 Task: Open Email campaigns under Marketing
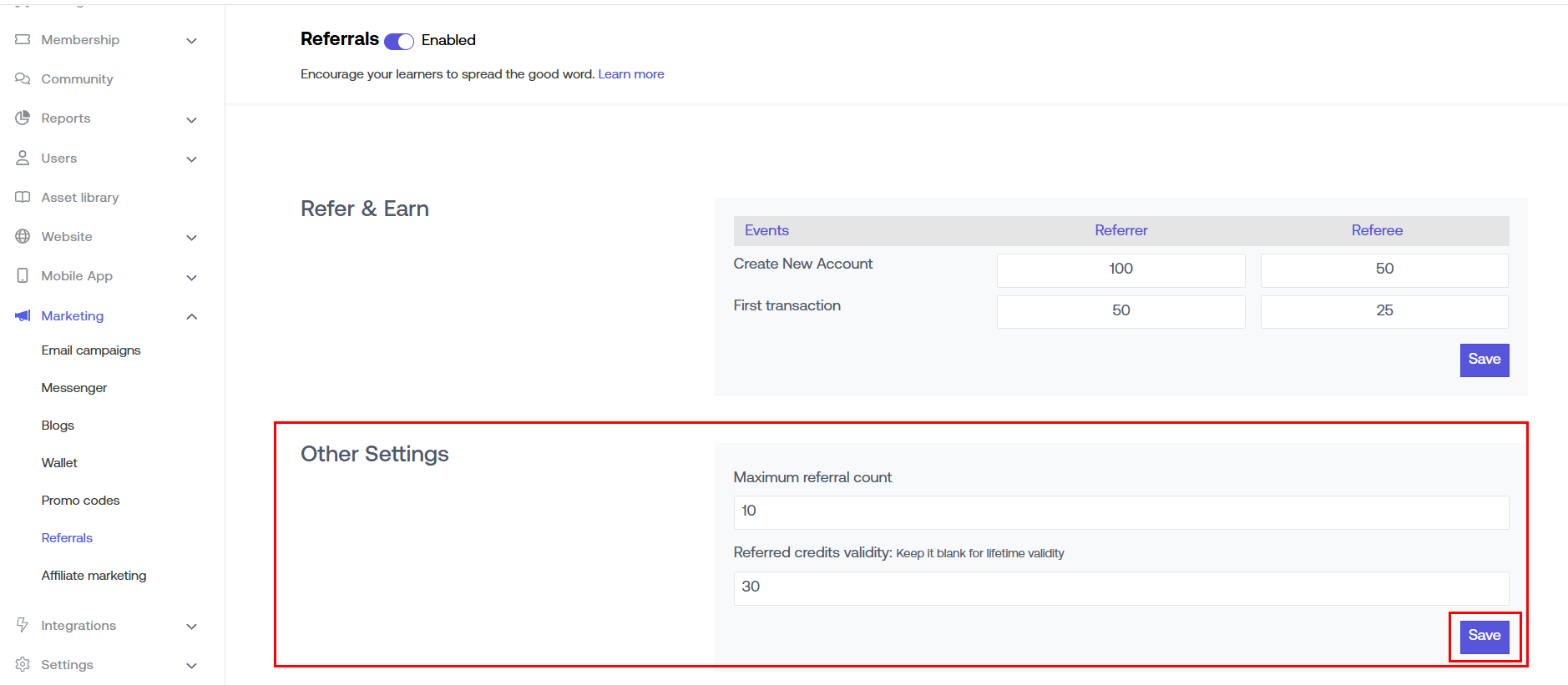(91, 350)
